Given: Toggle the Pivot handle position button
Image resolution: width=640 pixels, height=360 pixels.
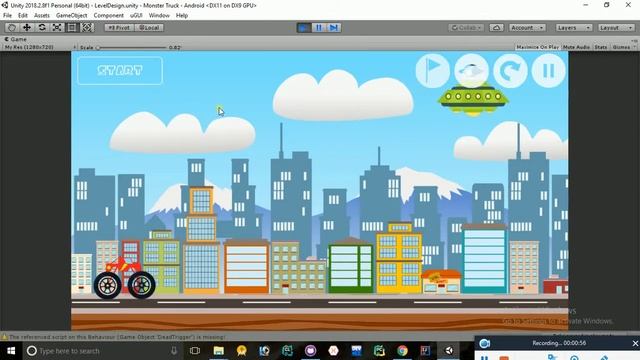Looking at the screenshot, I should (x=119, y=27).
